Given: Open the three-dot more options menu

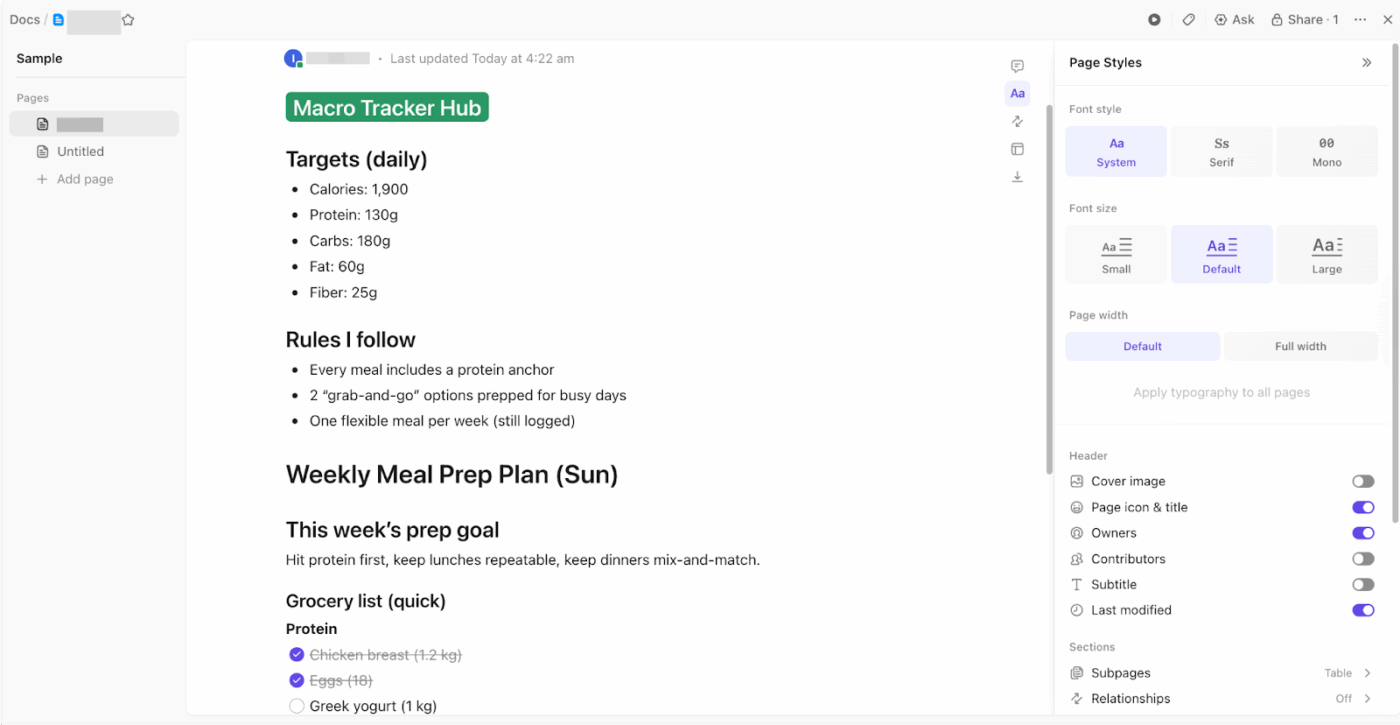Looking at the screenshot, I should [x=1360, y=20].
